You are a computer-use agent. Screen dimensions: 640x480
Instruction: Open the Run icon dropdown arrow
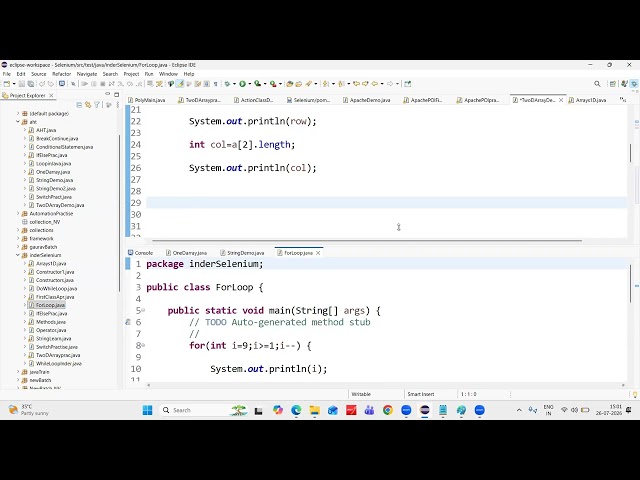click(x=249, y=84)
